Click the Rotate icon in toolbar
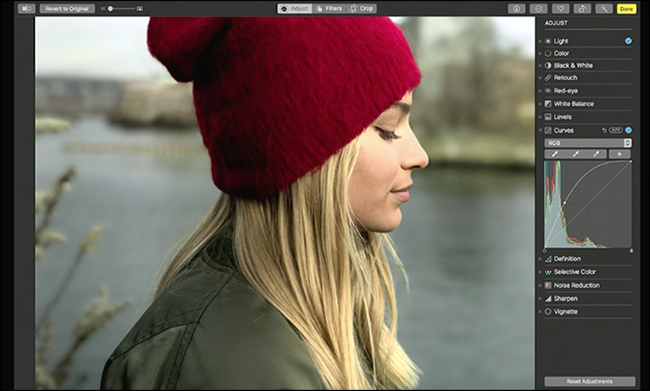Viewport: 650px width, 391px height. [x=582, y=9]
